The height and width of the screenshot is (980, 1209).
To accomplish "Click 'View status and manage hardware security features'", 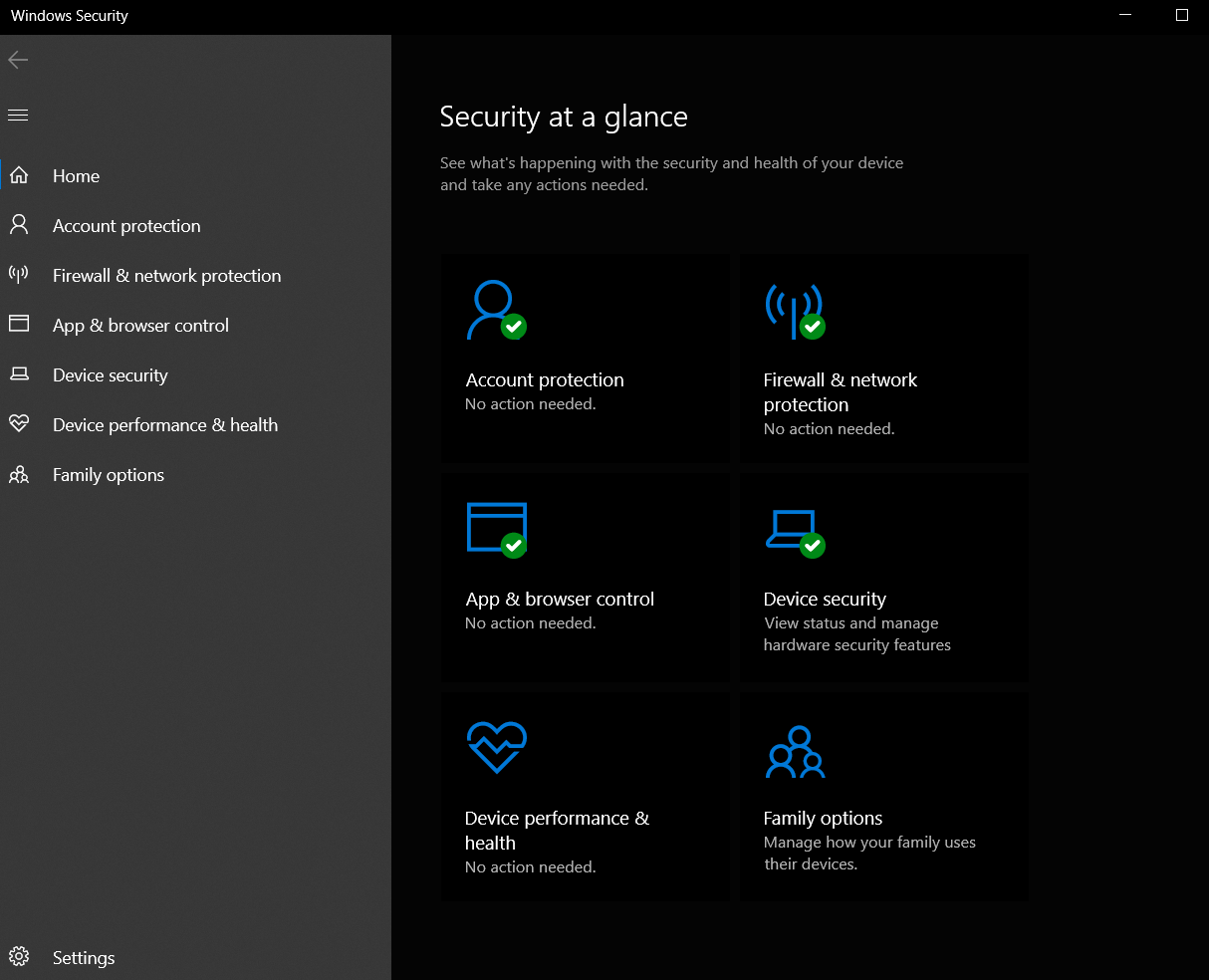I will tap(856, 634).
